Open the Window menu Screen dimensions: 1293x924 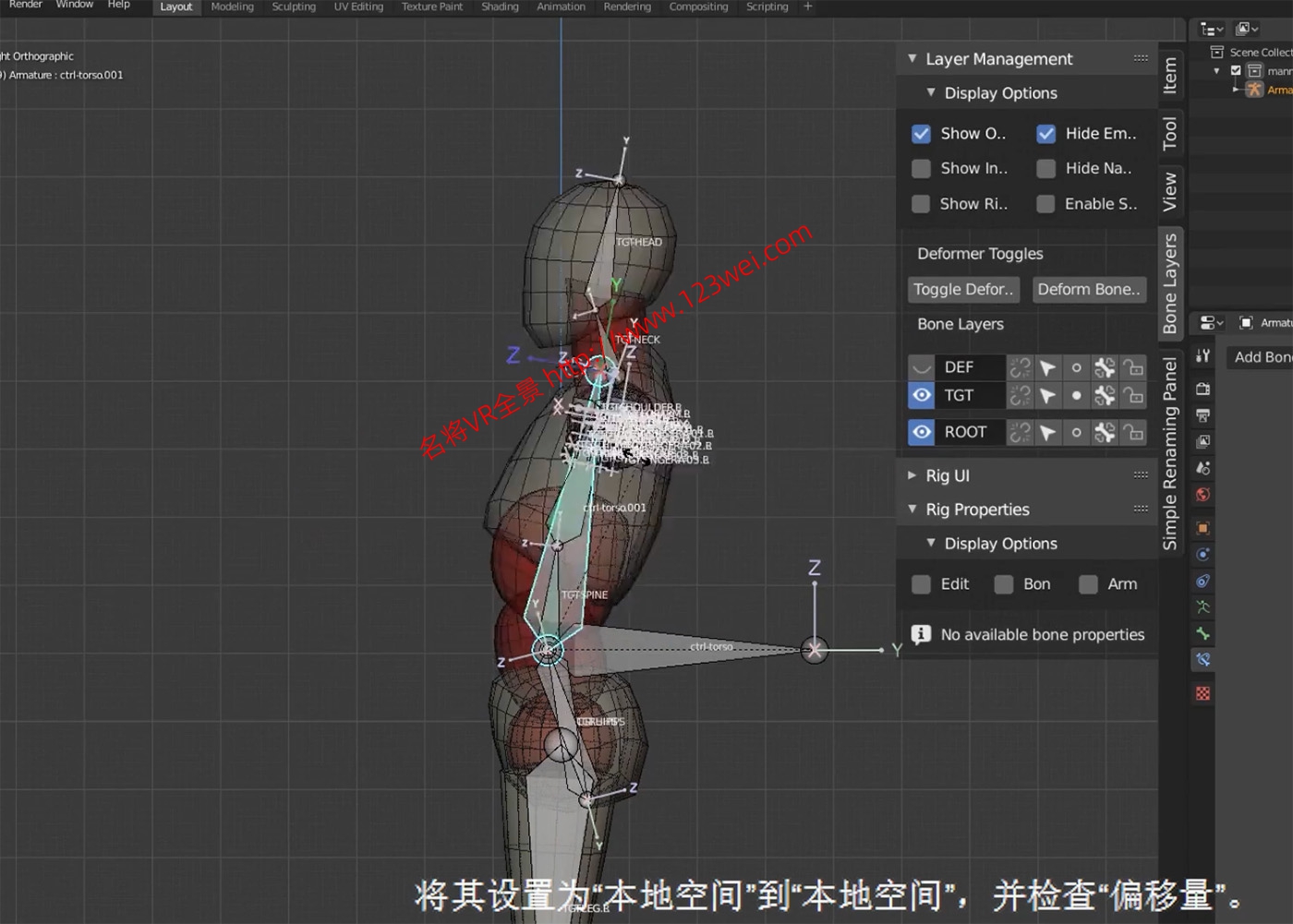click(74, 4)
